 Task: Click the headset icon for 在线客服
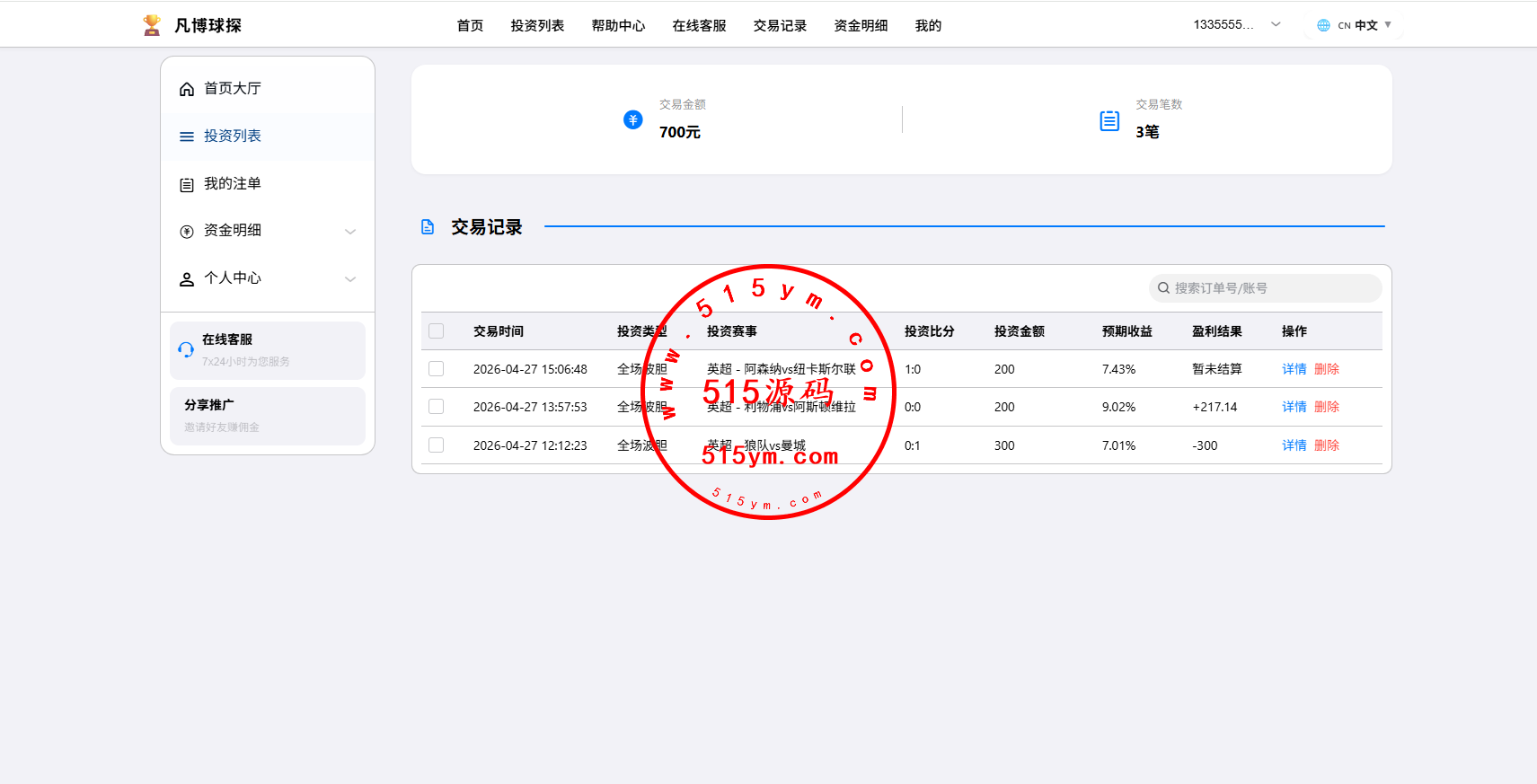tap(186, 349)
